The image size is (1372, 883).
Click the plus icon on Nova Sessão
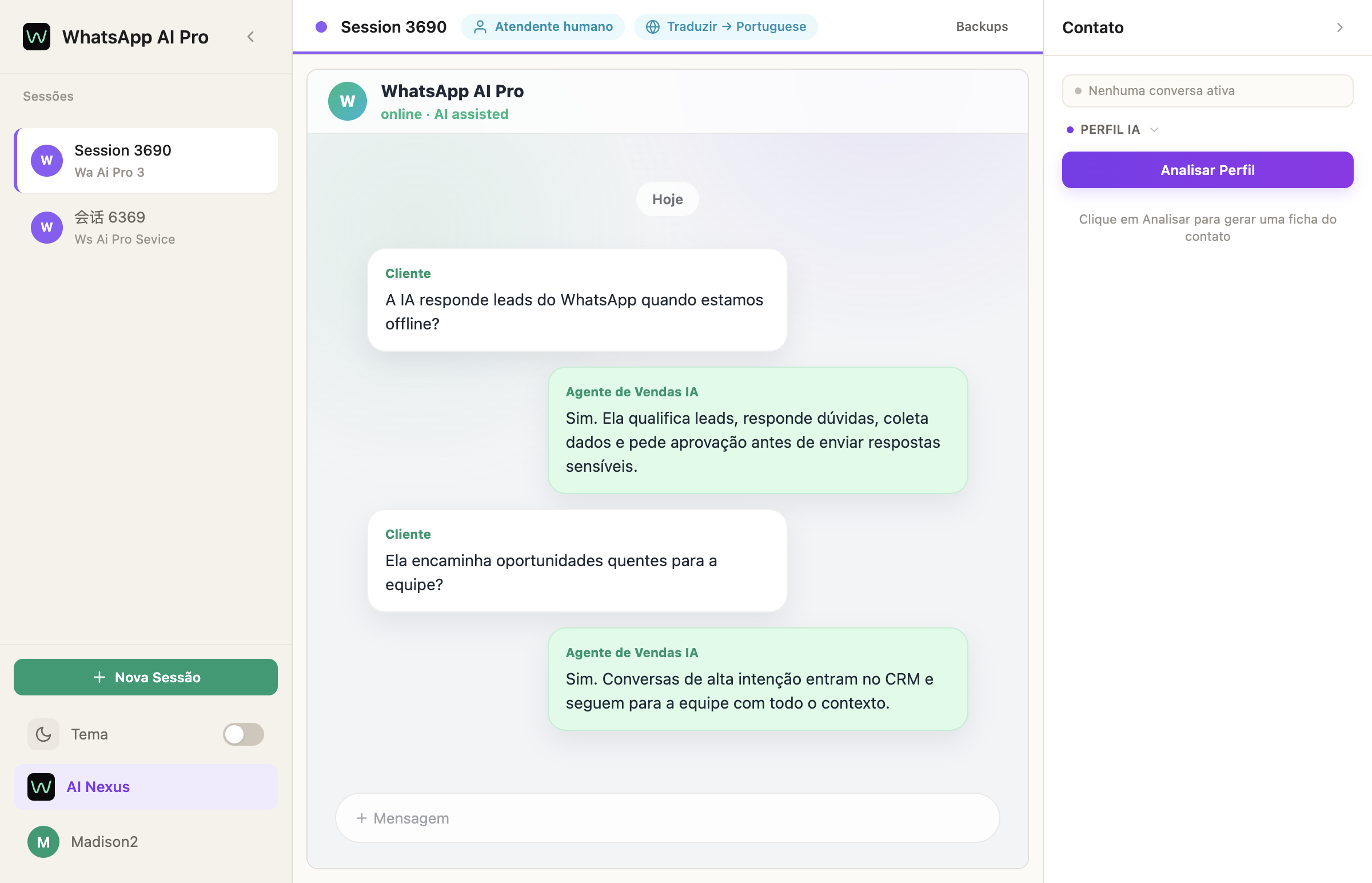(x=99, y=677)
